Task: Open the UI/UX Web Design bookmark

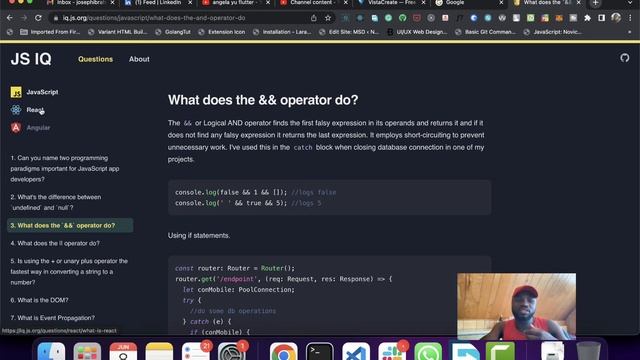Action: [x=417, y=32]
